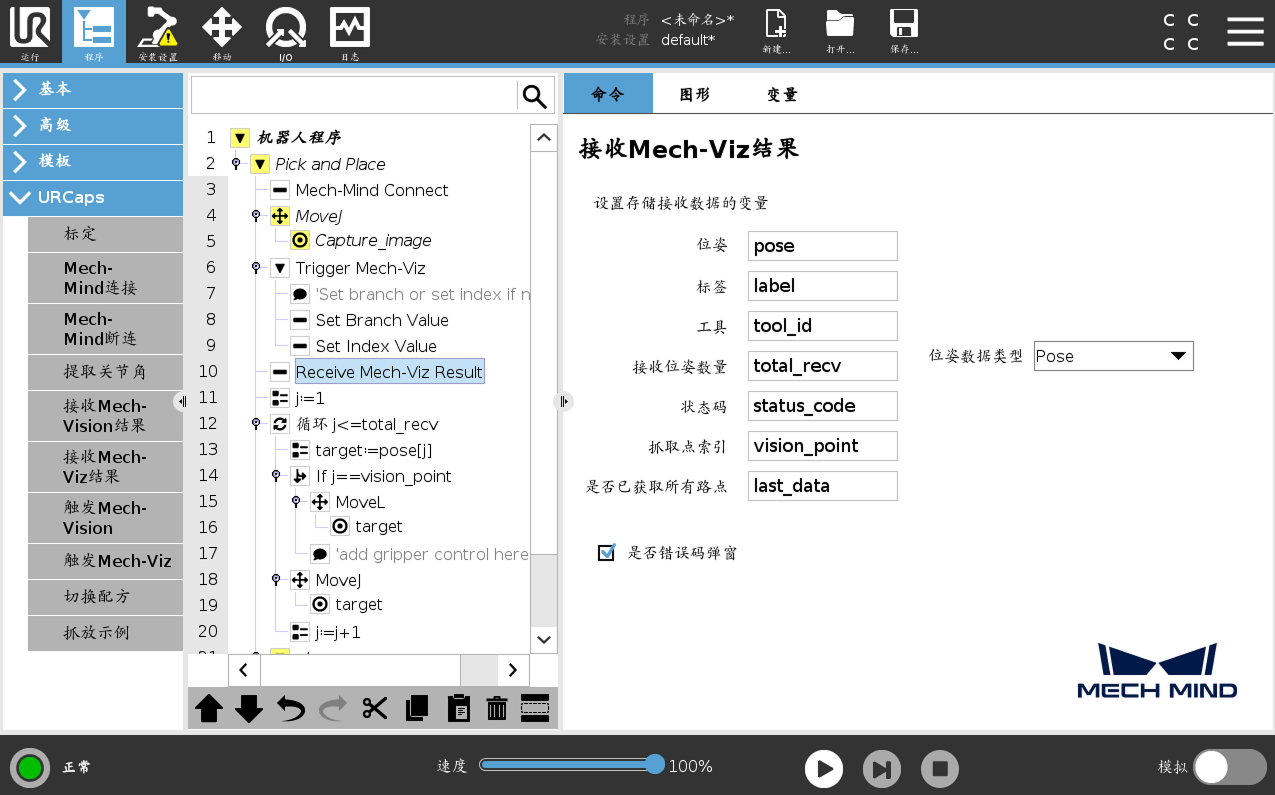Screen dimensions: 1275x795
Task: Switch to the 移动 (Move) screen
Action: tap(221, 31)
